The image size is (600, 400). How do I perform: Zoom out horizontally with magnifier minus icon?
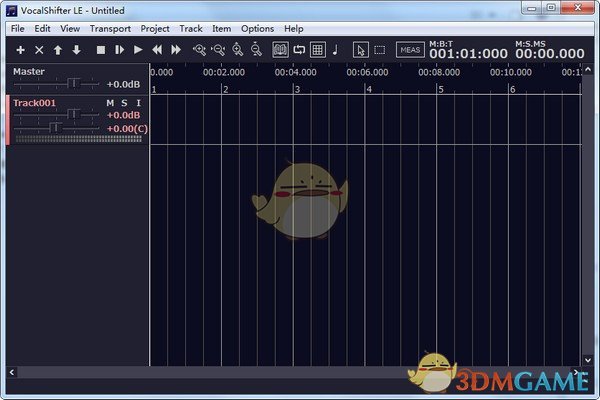click(x=218, y=50)
